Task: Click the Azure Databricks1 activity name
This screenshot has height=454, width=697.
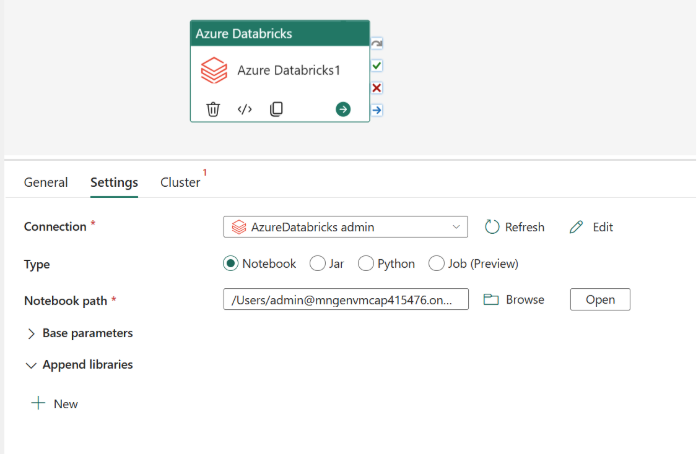Action: 289,70
